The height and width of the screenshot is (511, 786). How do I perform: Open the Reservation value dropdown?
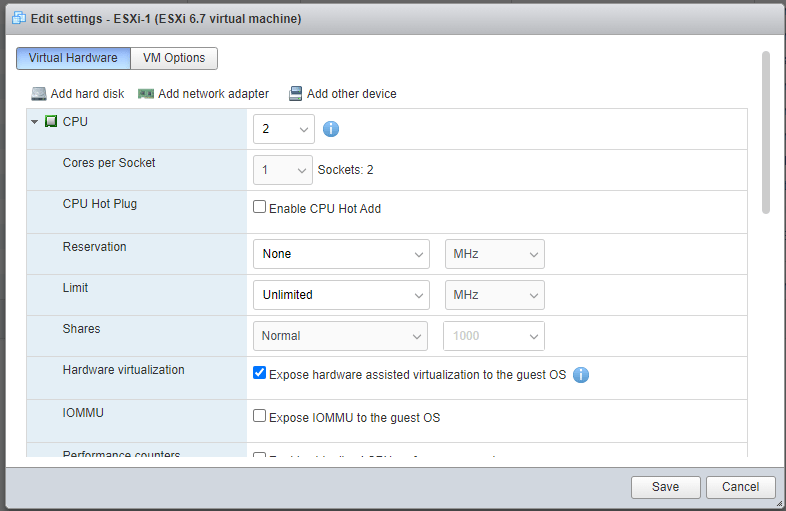click(x=341, y=254)
